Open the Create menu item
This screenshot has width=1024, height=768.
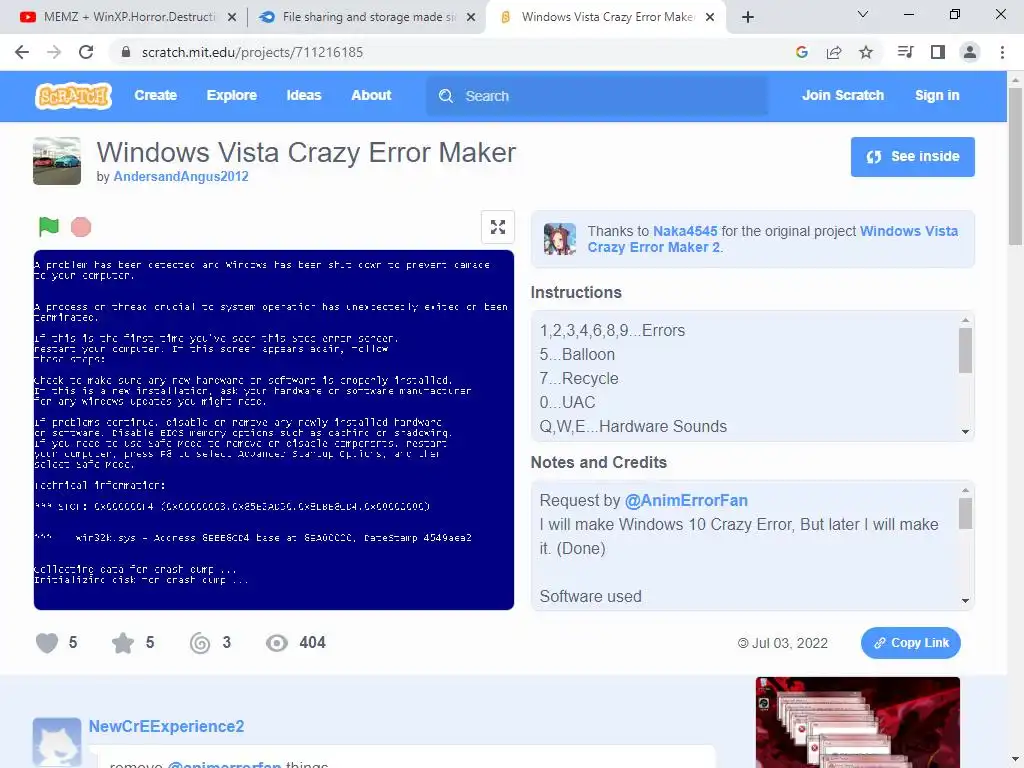(155, 95)
